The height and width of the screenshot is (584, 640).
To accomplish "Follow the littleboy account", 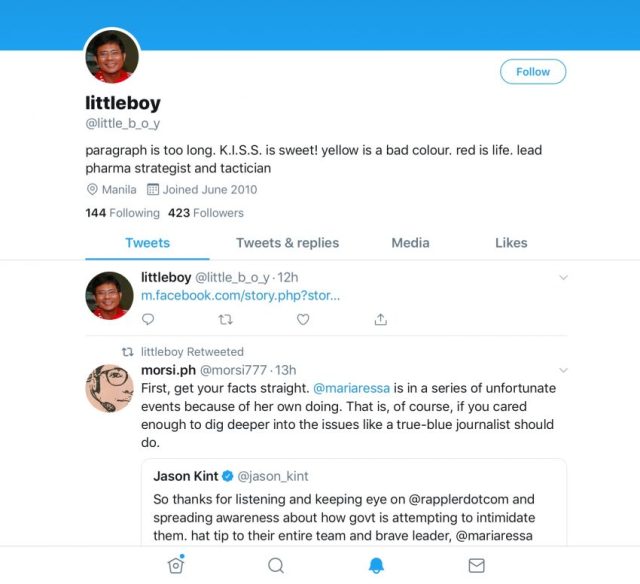I will tap(533, 72).
